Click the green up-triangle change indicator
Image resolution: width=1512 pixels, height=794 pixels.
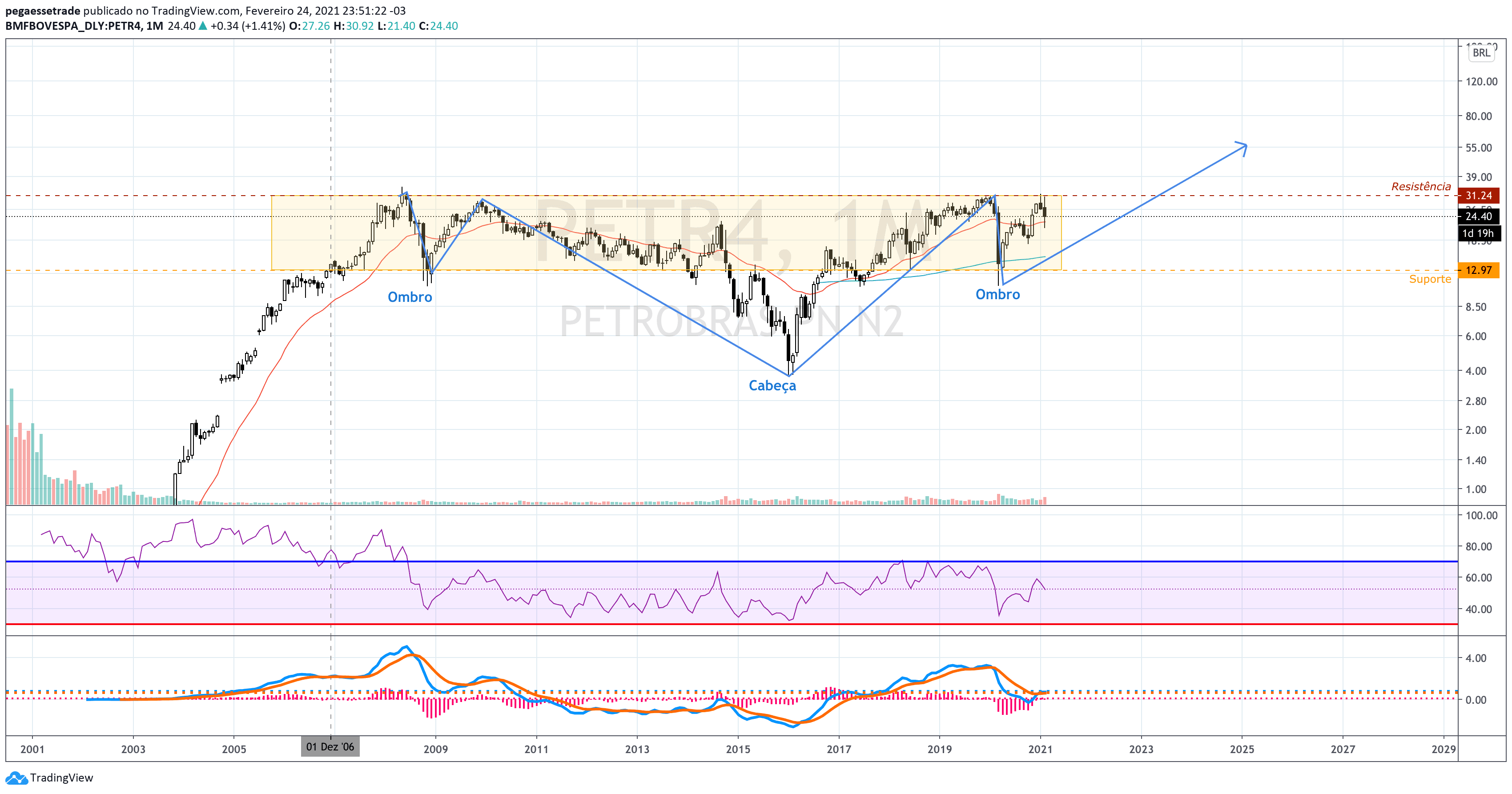202,26
